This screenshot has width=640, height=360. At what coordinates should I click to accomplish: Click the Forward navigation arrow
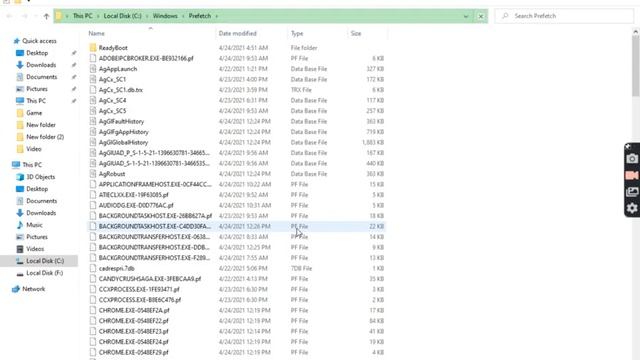tap(24, 16)
